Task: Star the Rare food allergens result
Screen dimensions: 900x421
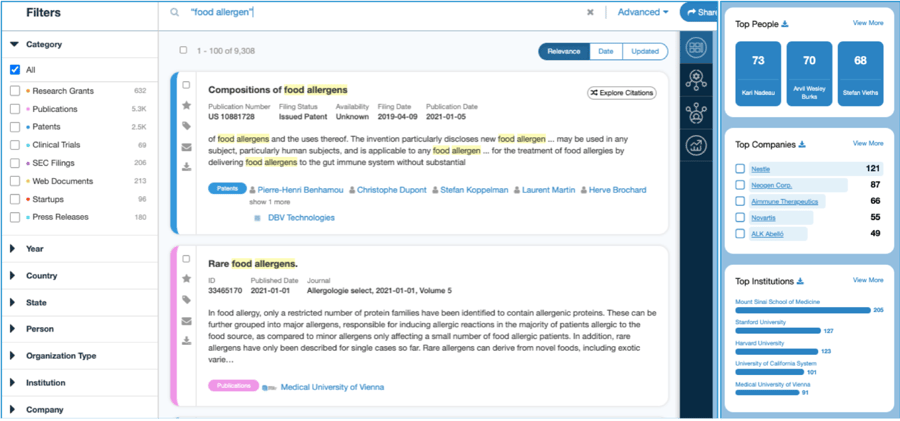Action: pyautogui.click(x=187, y=279)
